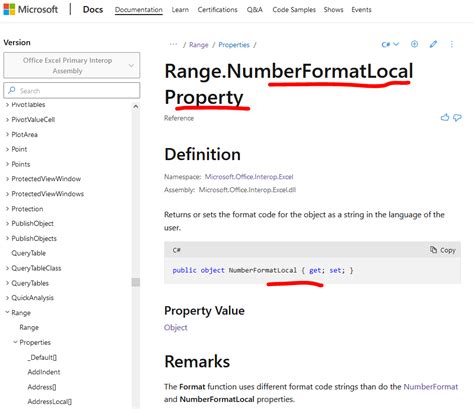Expand the ProtectedViewWindows tree node
The height and width of the screenshot is (409, 474).
7,194
